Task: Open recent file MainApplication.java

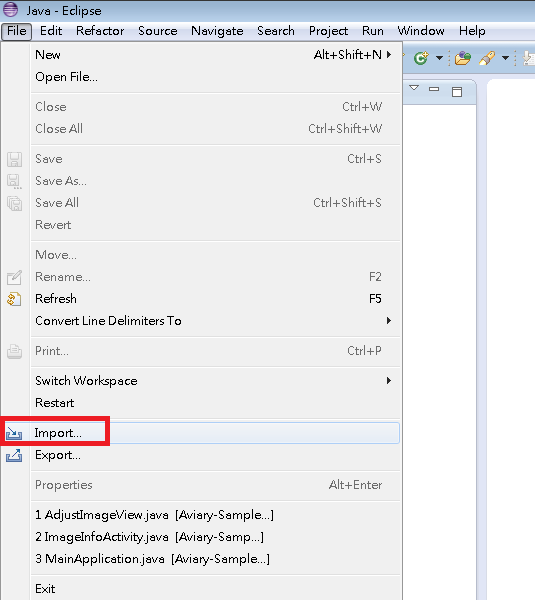Action: (215, 559)
